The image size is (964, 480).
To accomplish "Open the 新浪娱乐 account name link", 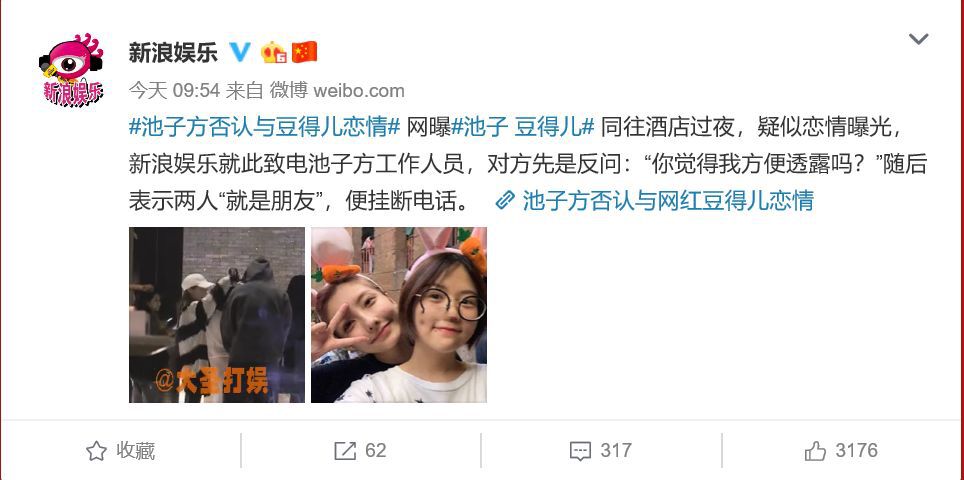I will click(x=173, y=53).
